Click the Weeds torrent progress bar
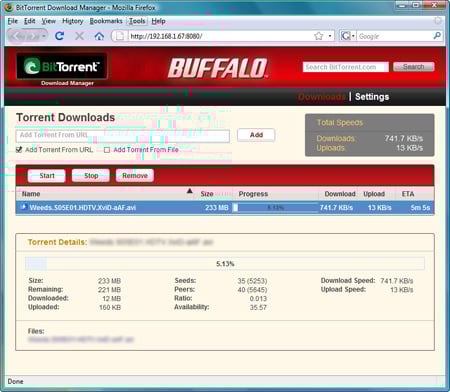 (275, 208)
